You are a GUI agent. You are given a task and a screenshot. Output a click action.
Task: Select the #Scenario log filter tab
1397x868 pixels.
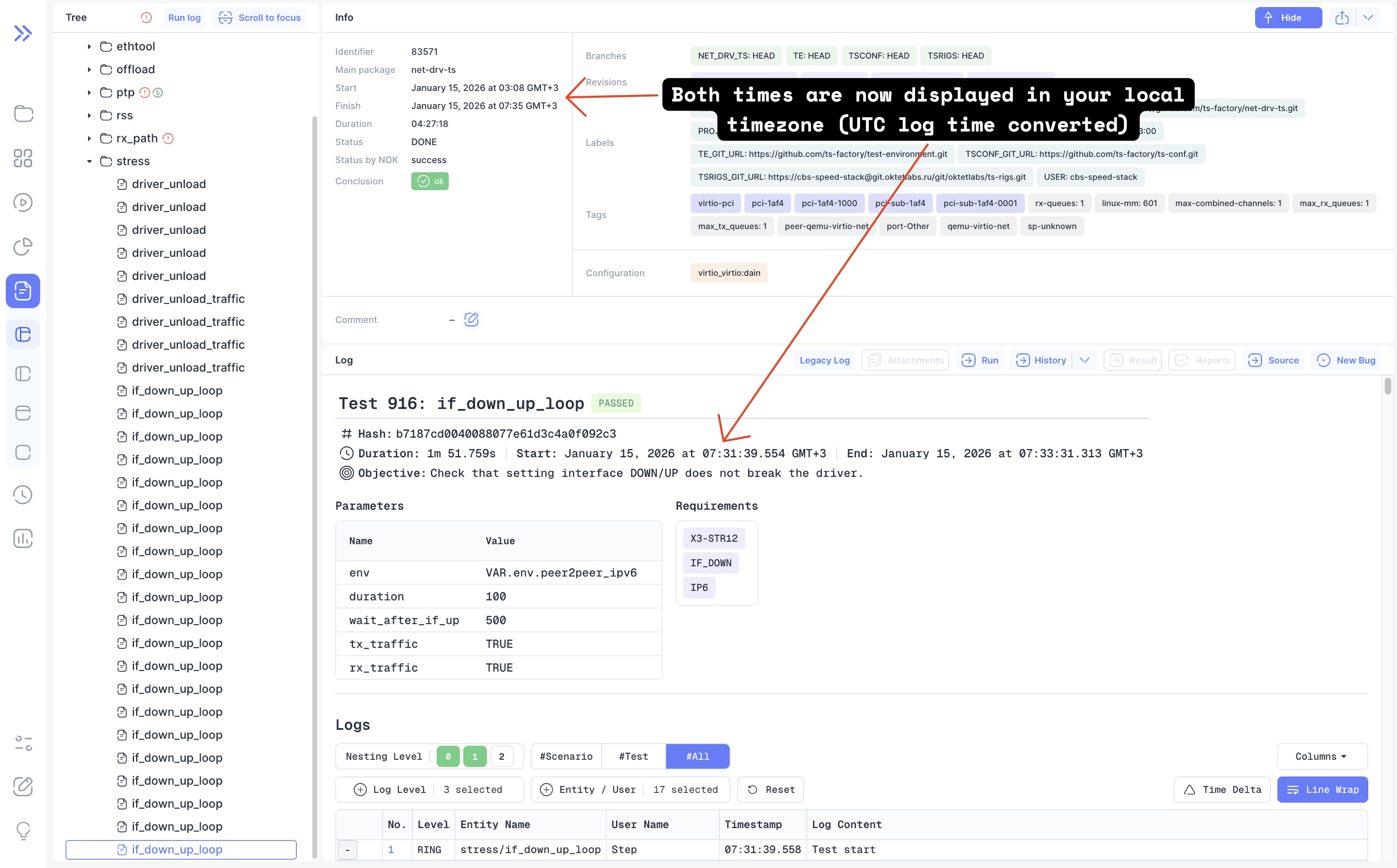click(566, 756)
